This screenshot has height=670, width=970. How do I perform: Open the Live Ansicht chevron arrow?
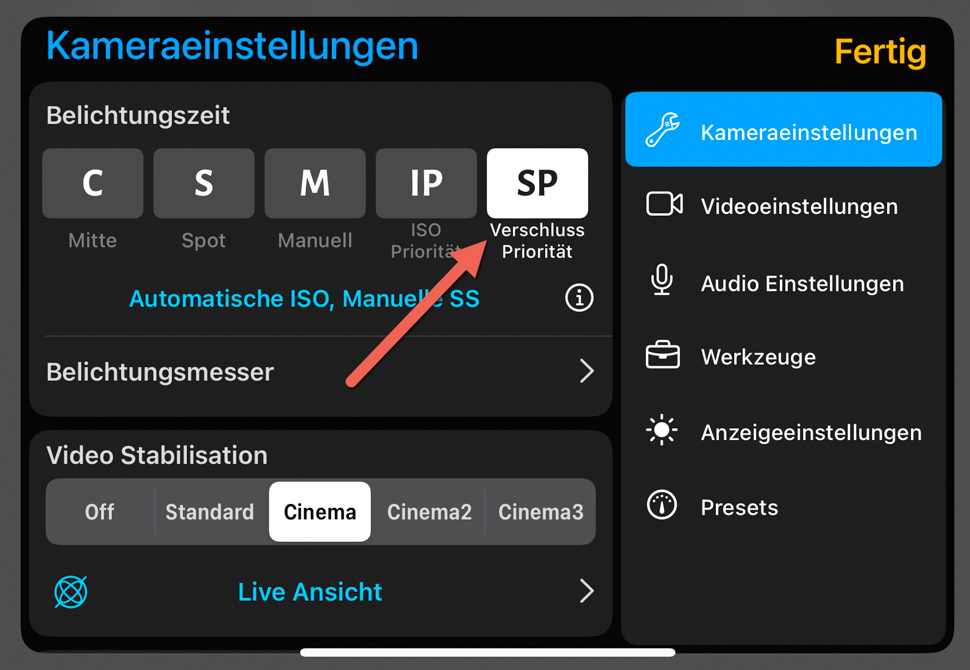tap(586, 591)
